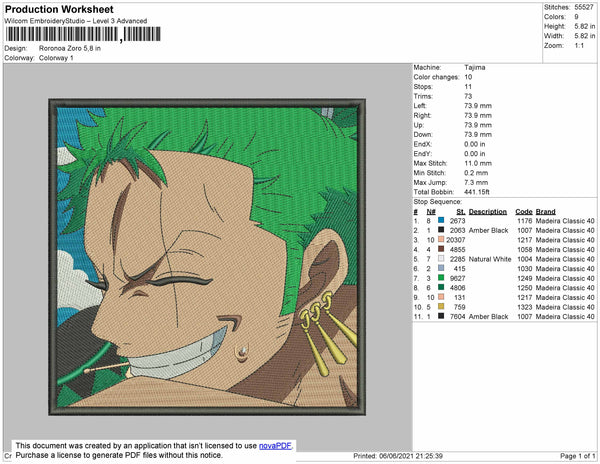Click the 'Description' column header

tap(488, 212)
